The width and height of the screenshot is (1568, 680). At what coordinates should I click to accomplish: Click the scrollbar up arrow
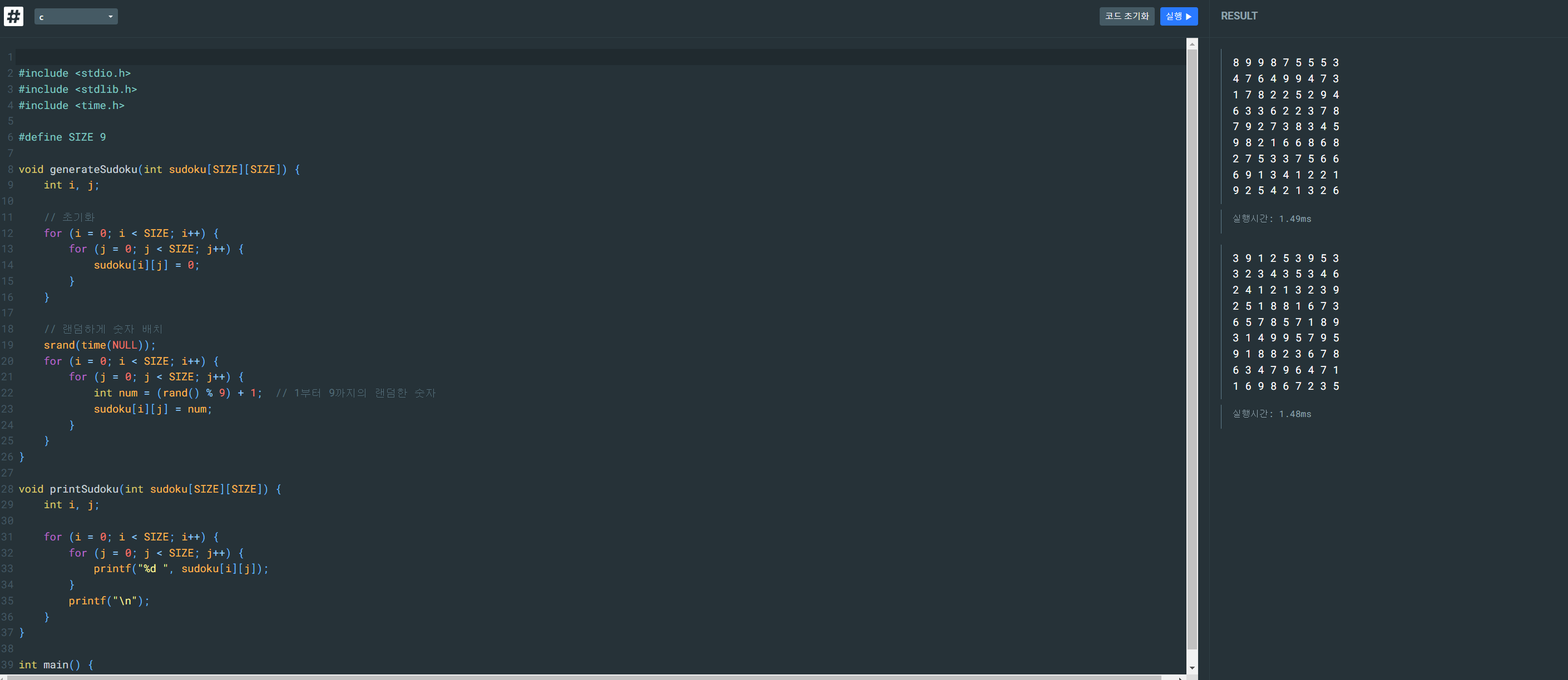point(1192,44)
